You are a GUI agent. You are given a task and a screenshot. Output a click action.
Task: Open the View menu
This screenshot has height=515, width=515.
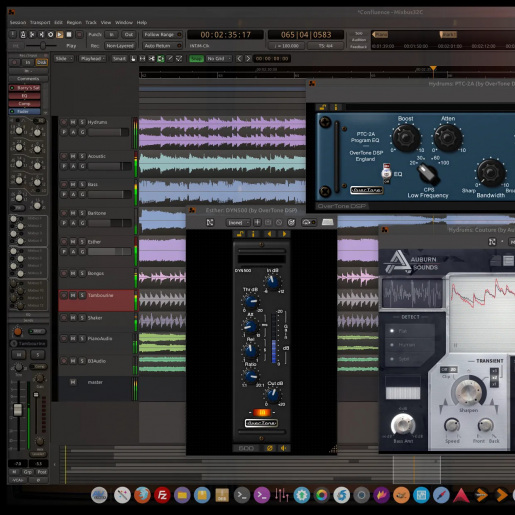tap(106, 23)
